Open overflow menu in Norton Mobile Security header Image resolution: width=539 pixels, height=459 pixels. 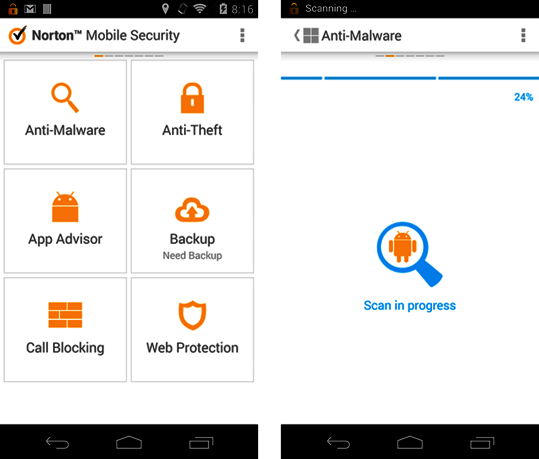[242, 35]
